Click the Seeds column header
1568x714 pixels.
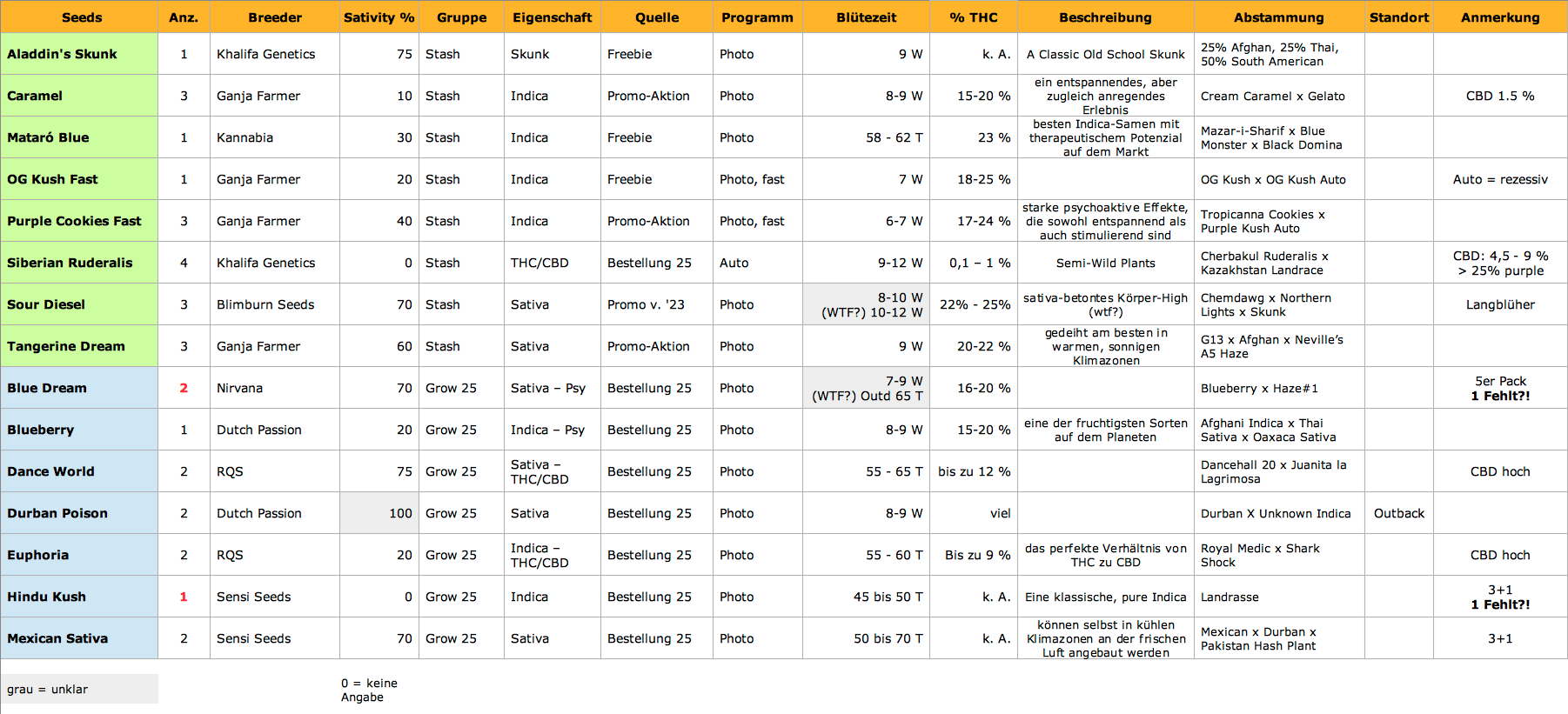81,17
